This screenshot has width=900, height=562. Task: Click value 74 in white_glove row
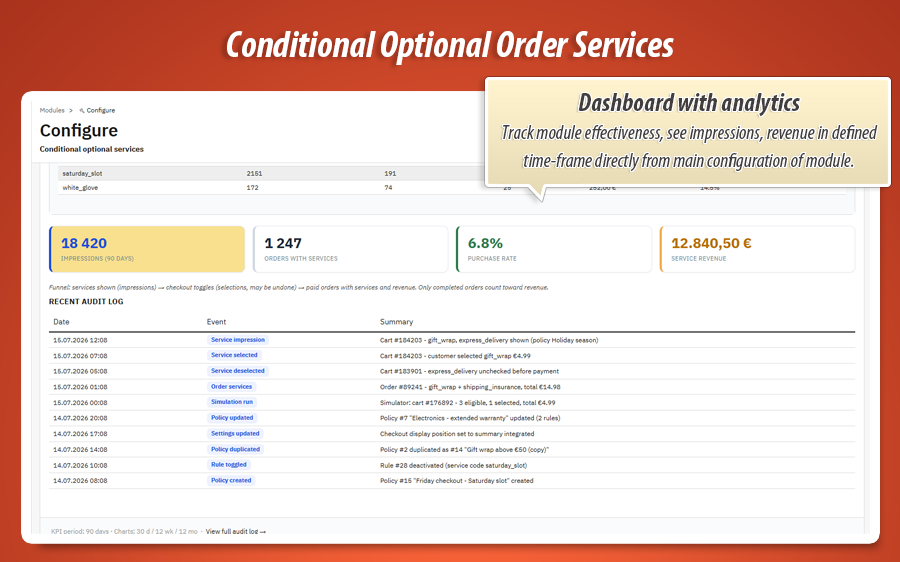(389, 188)
